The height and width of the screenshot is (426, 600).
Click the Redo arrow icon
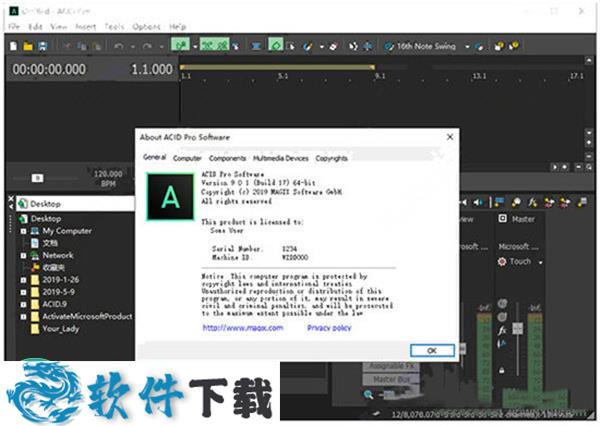click(x=147, y=46)
